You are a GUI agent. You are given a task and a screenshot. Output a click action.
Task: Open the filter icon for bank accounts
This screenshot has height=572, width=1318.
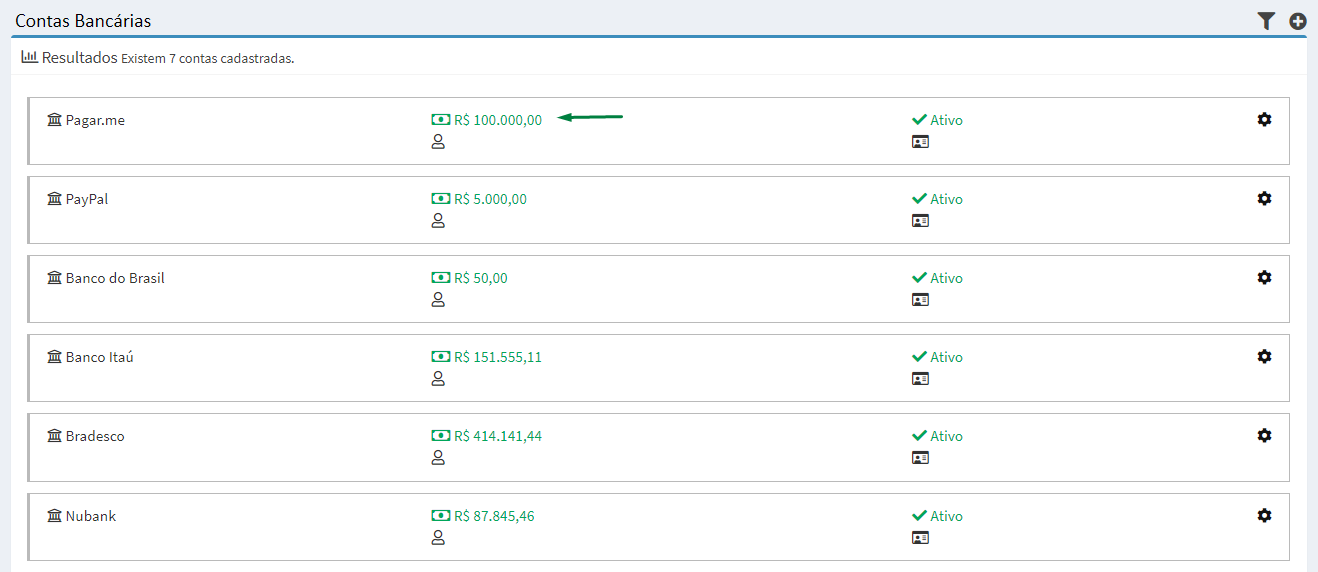click(x=1266, y=21)
